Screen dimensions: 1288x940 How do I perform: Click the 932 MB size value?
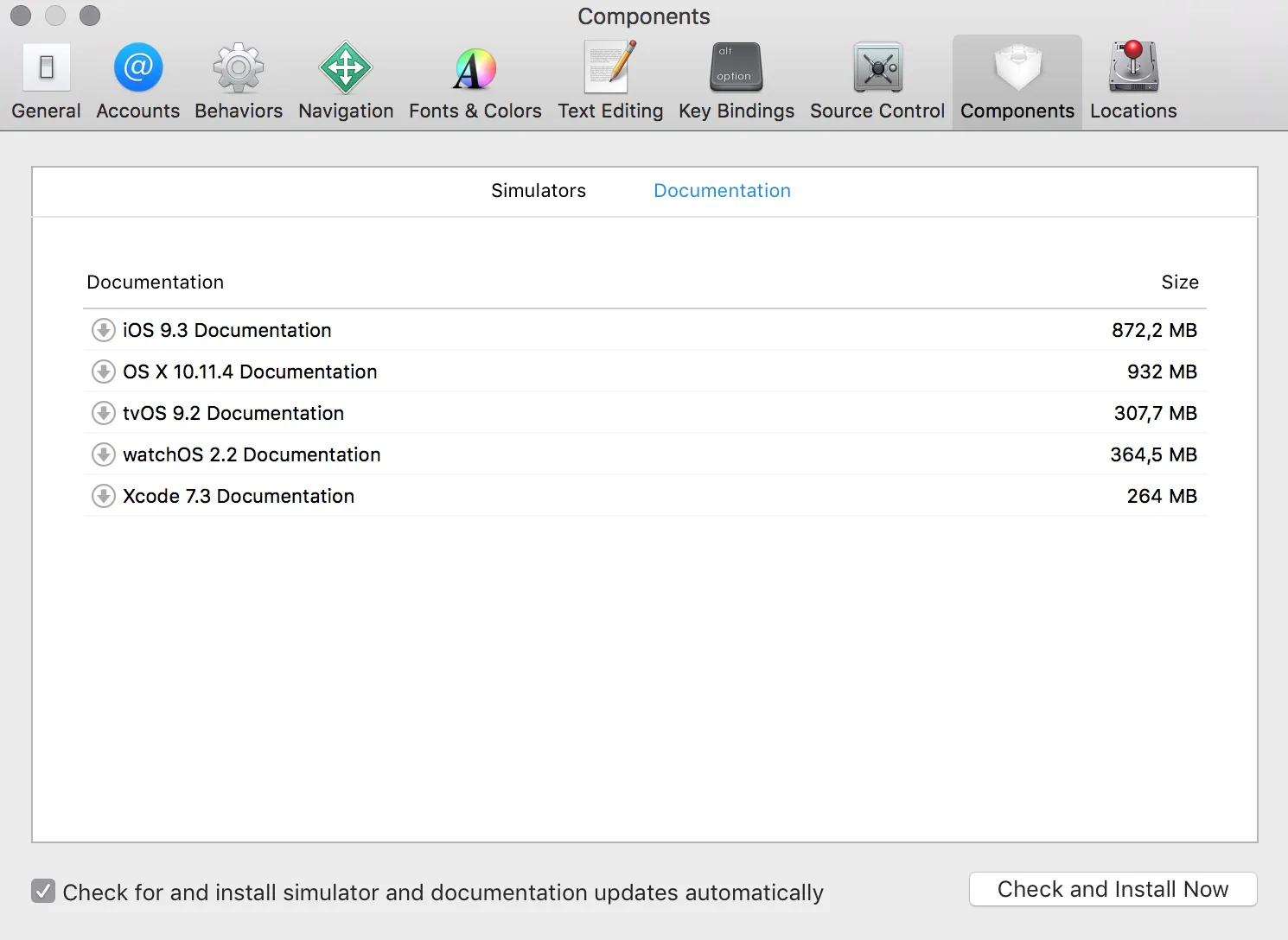tap(1162, 372)
